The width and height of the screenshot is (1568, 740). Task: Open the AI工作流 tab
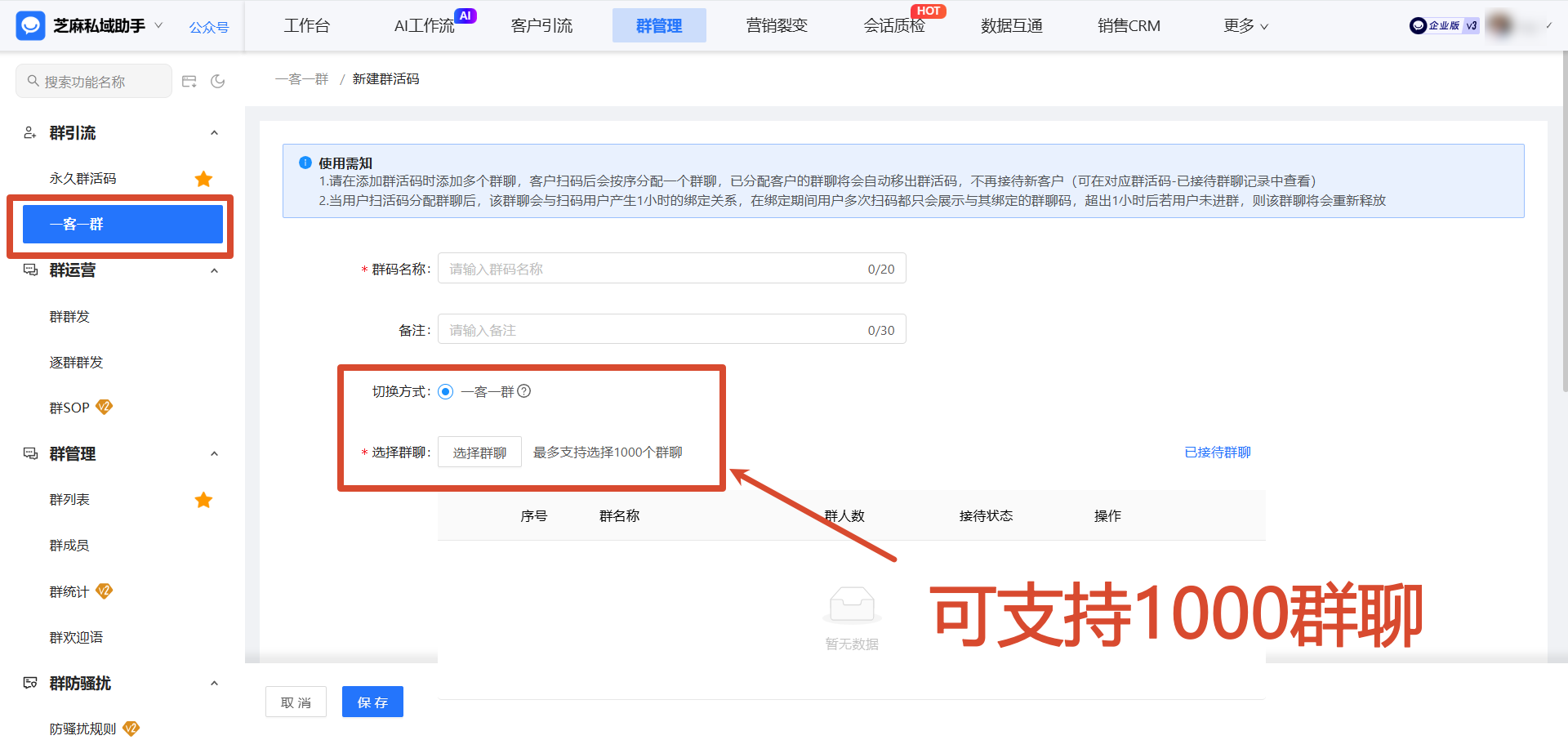coord(424,25)
